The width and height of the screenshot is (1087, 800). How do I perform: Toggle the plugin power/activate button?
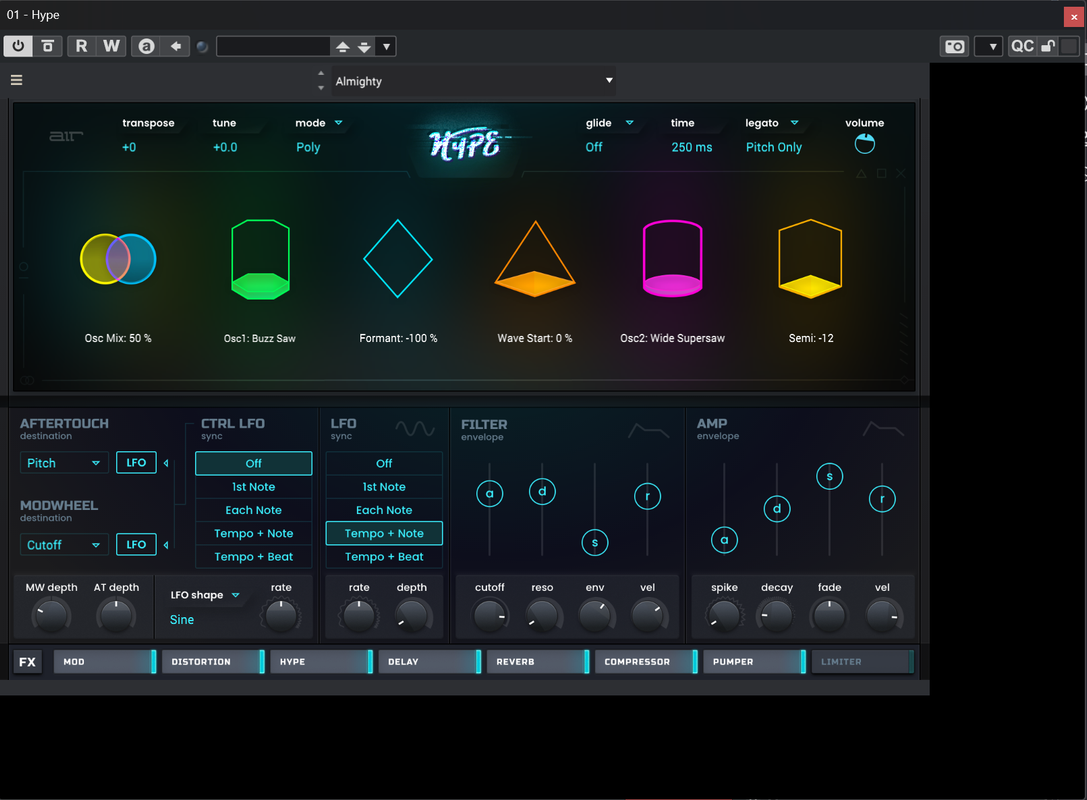coord(18,46)
